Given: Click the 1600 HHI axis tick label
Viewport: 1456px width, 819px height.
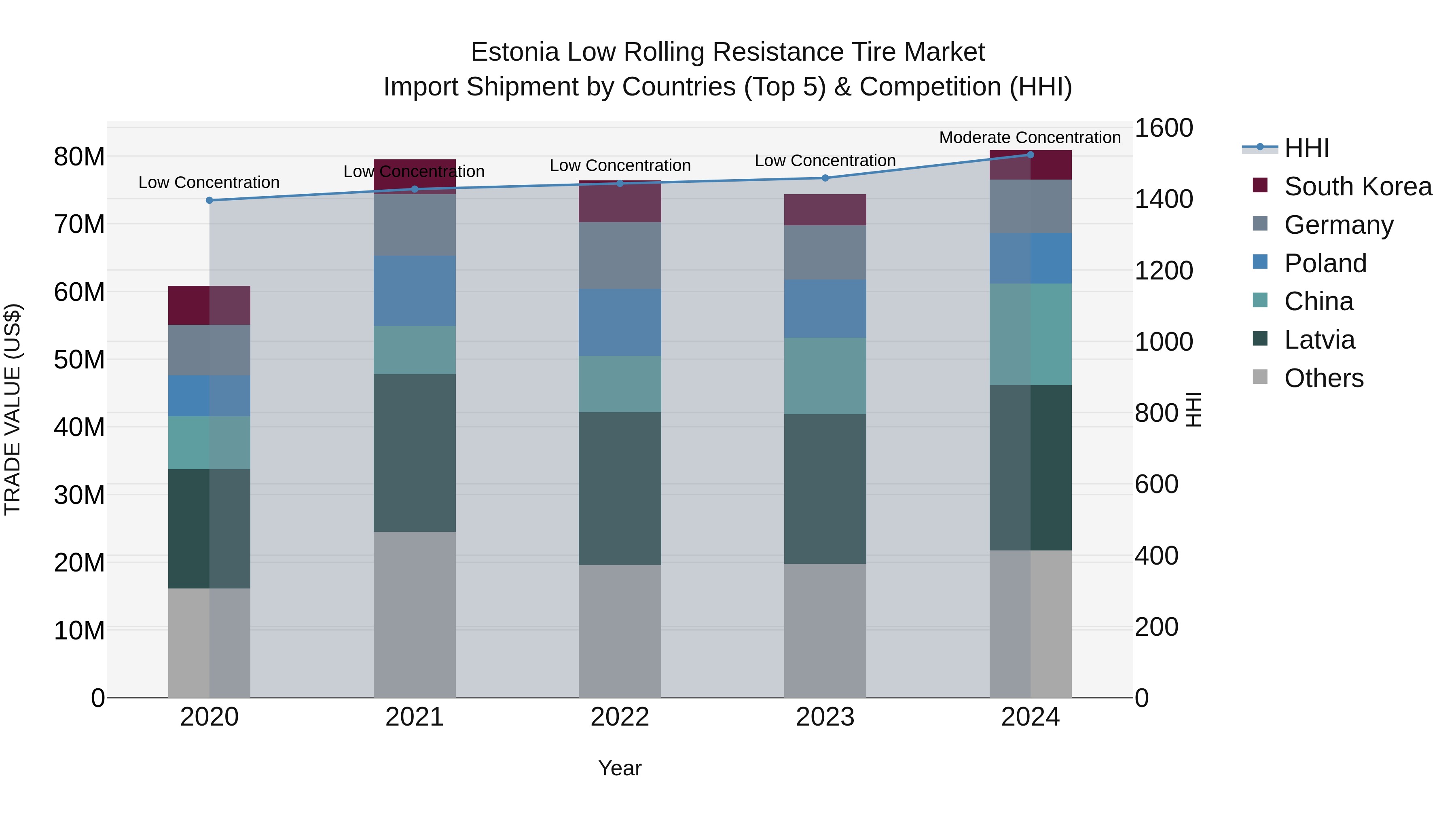Looking at the screenshot, I should [x=1164, y=128].
